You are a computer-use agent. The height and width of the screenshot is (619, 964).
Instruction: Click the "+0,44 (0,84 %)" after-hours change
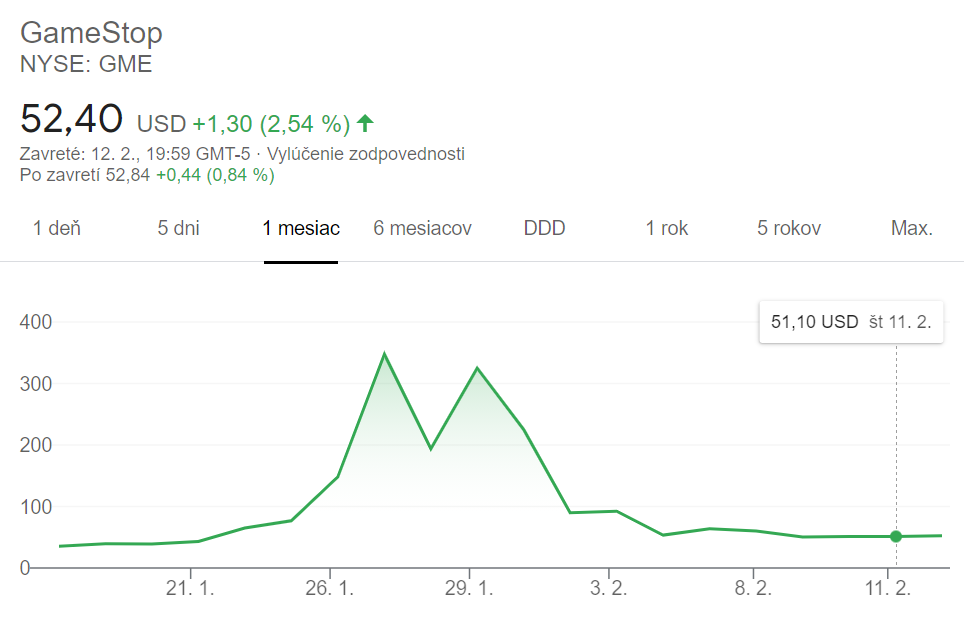pos(215,175)
